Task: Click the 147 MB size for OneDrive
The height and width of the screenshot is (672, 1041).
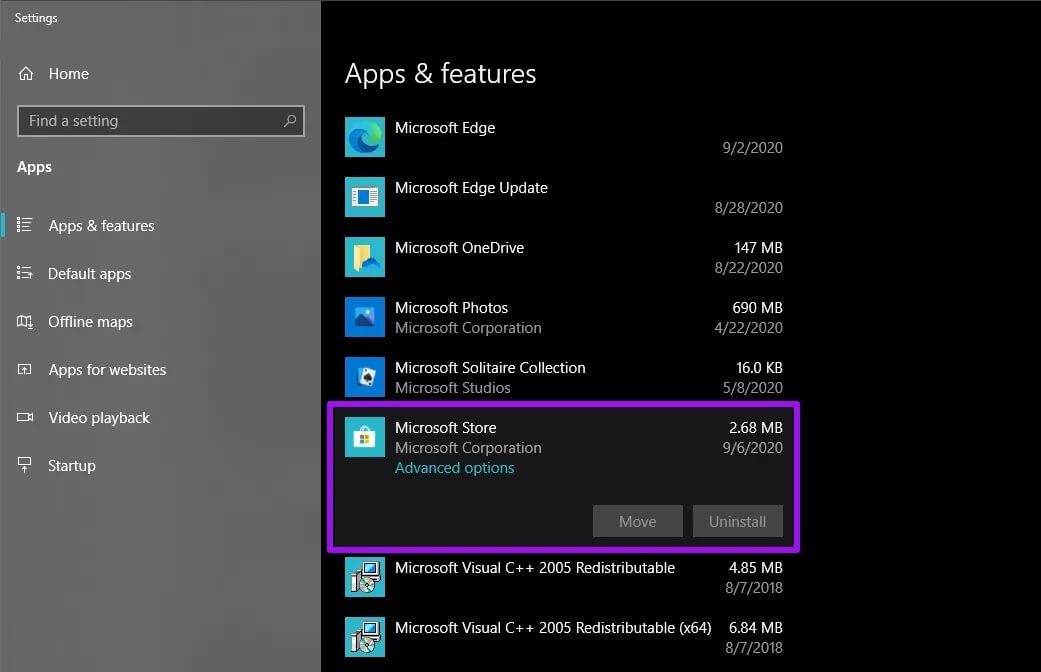Action: pos(758,248)
